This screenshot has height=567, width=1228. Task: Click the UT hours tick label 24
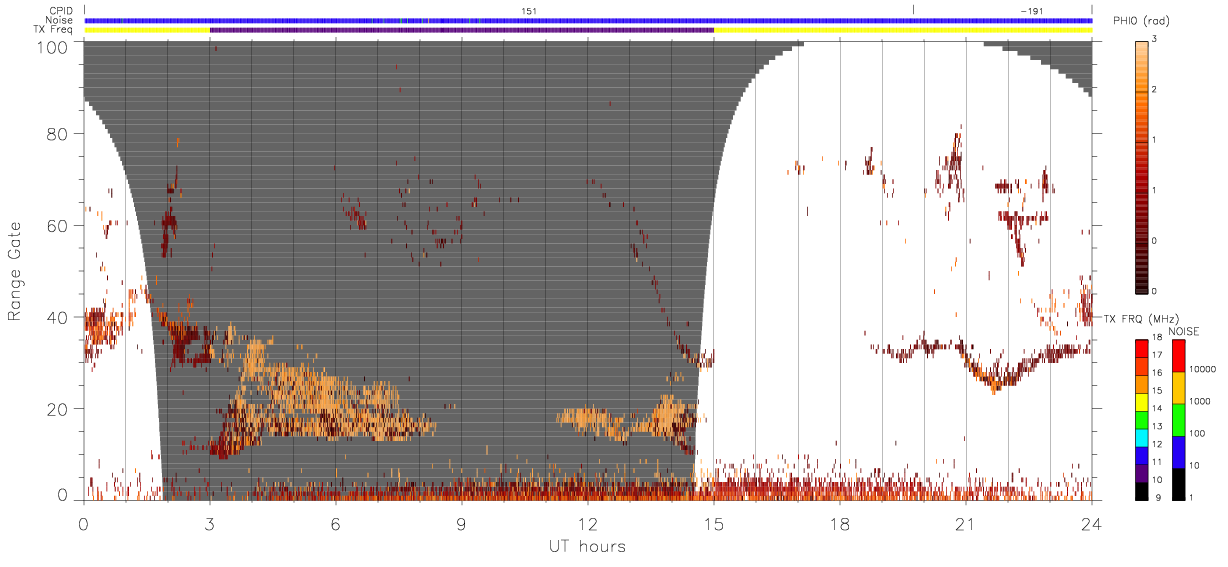coord(1092,525)
